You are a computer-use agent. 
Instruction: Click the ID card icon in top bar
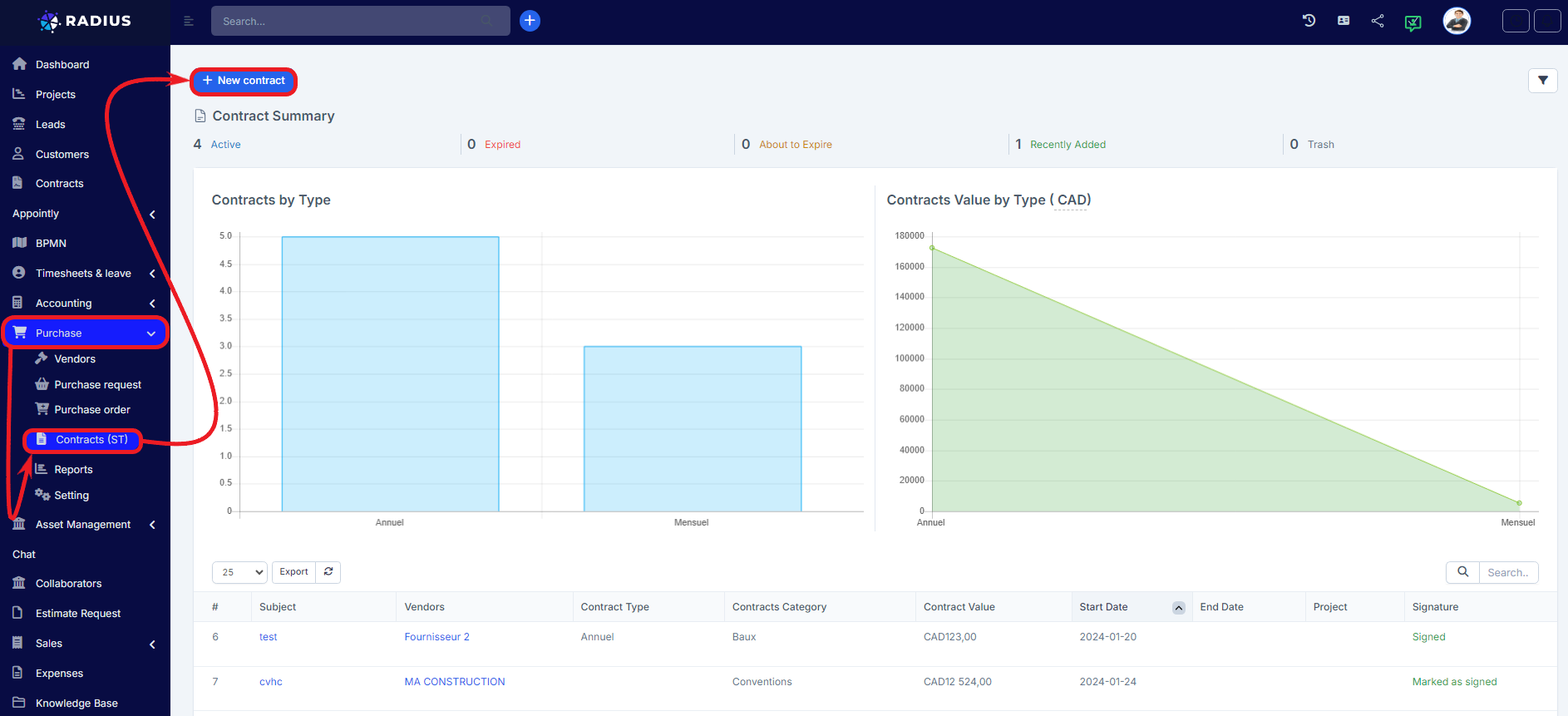pos(1344,21)
